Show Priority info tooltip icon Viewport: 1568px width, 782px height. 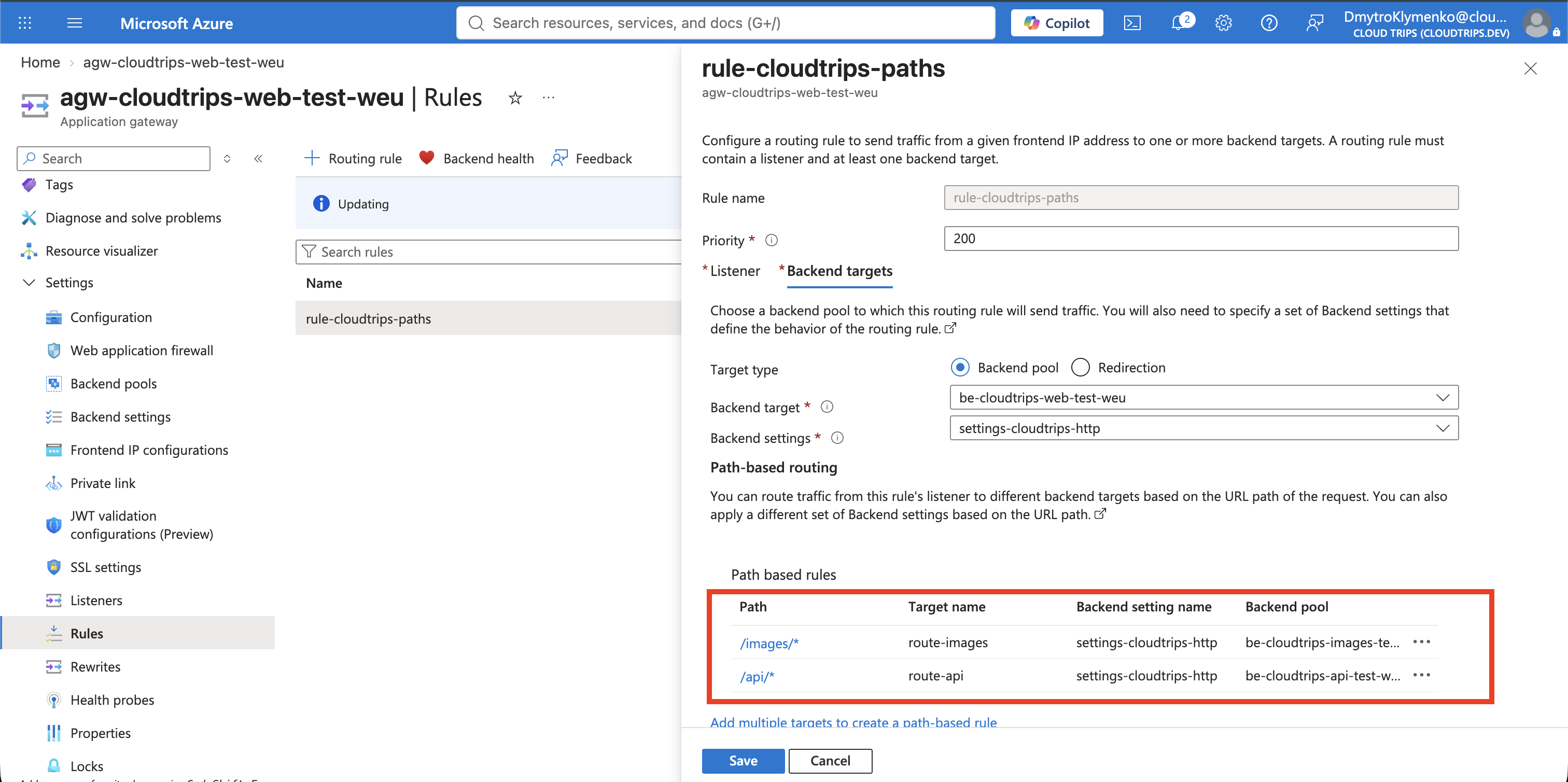[771, 241]
